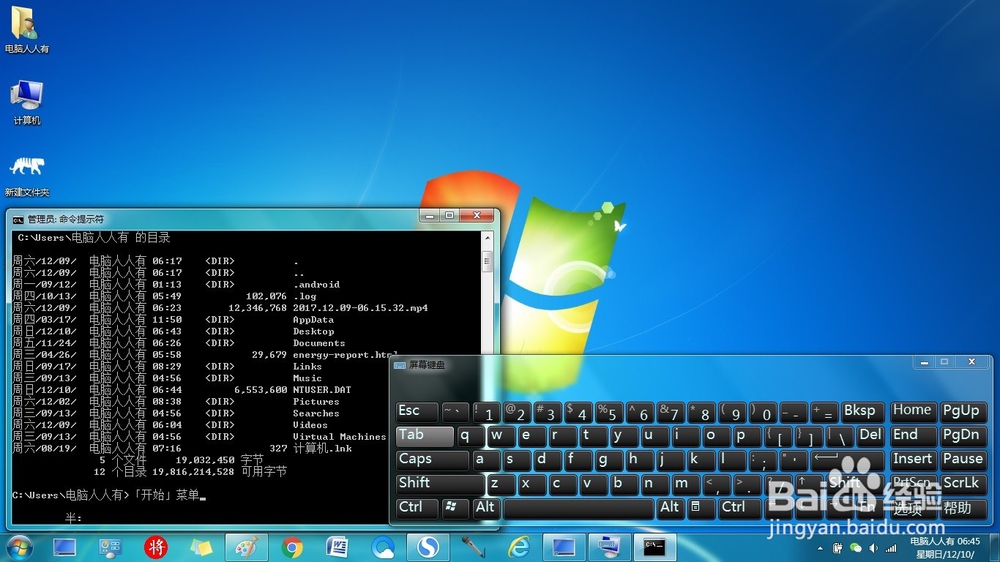Toggle right Ctrl on screen keyboard
This screenshot has height=562, width=1000.
coord(739,508)
